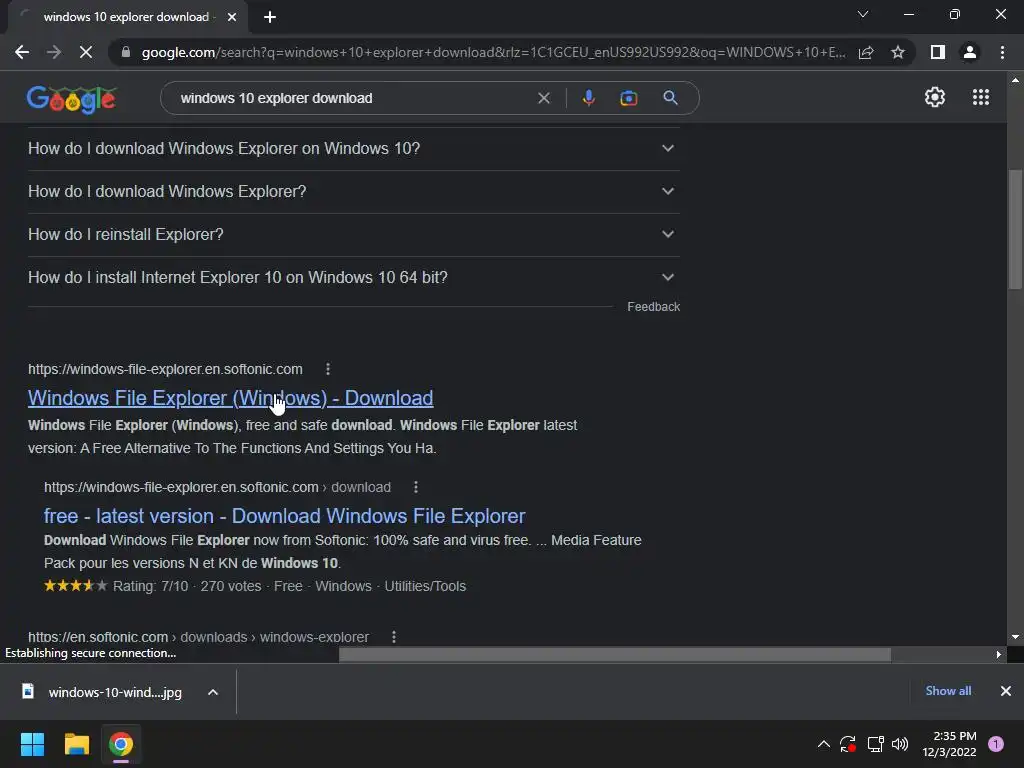Click the forward navigation arrow
The width and height of the screenshot is (1024, 768).
click(54, 52)
